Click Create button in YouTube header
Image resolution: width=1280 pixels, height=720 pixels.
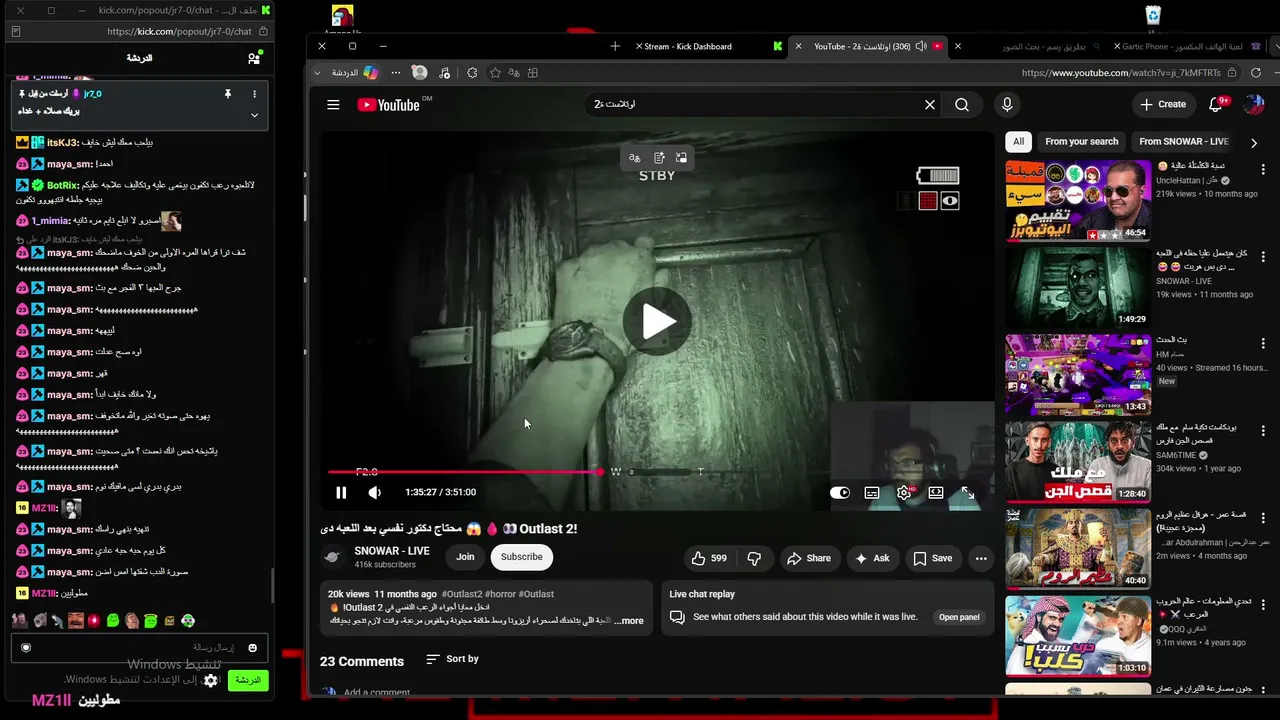1163,104
